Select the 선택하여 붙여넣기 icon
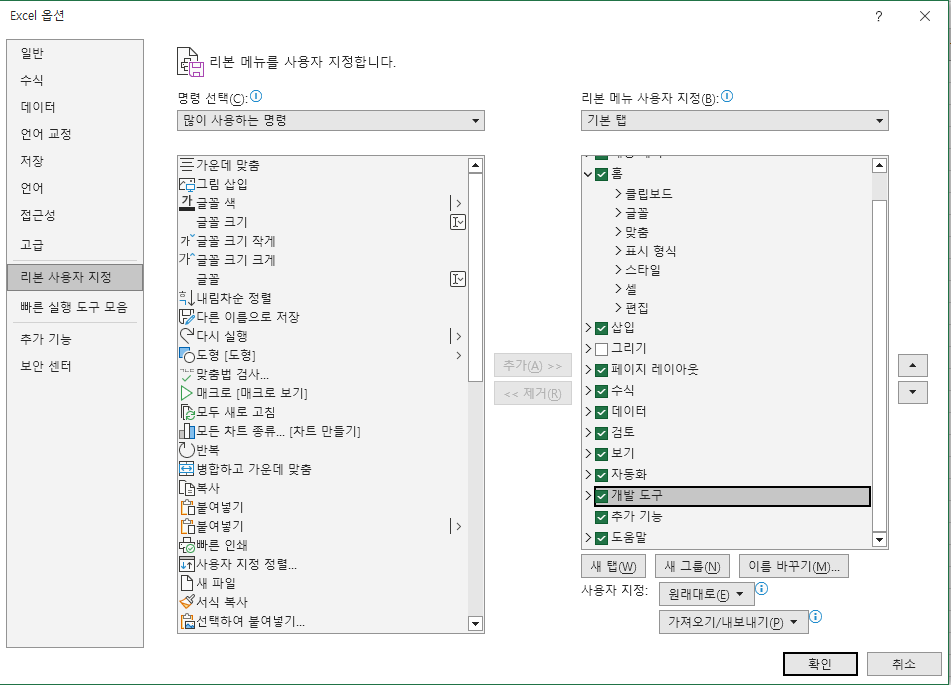Image resolution: width=951 pixels, height=685 pixels. pos(187,621)
